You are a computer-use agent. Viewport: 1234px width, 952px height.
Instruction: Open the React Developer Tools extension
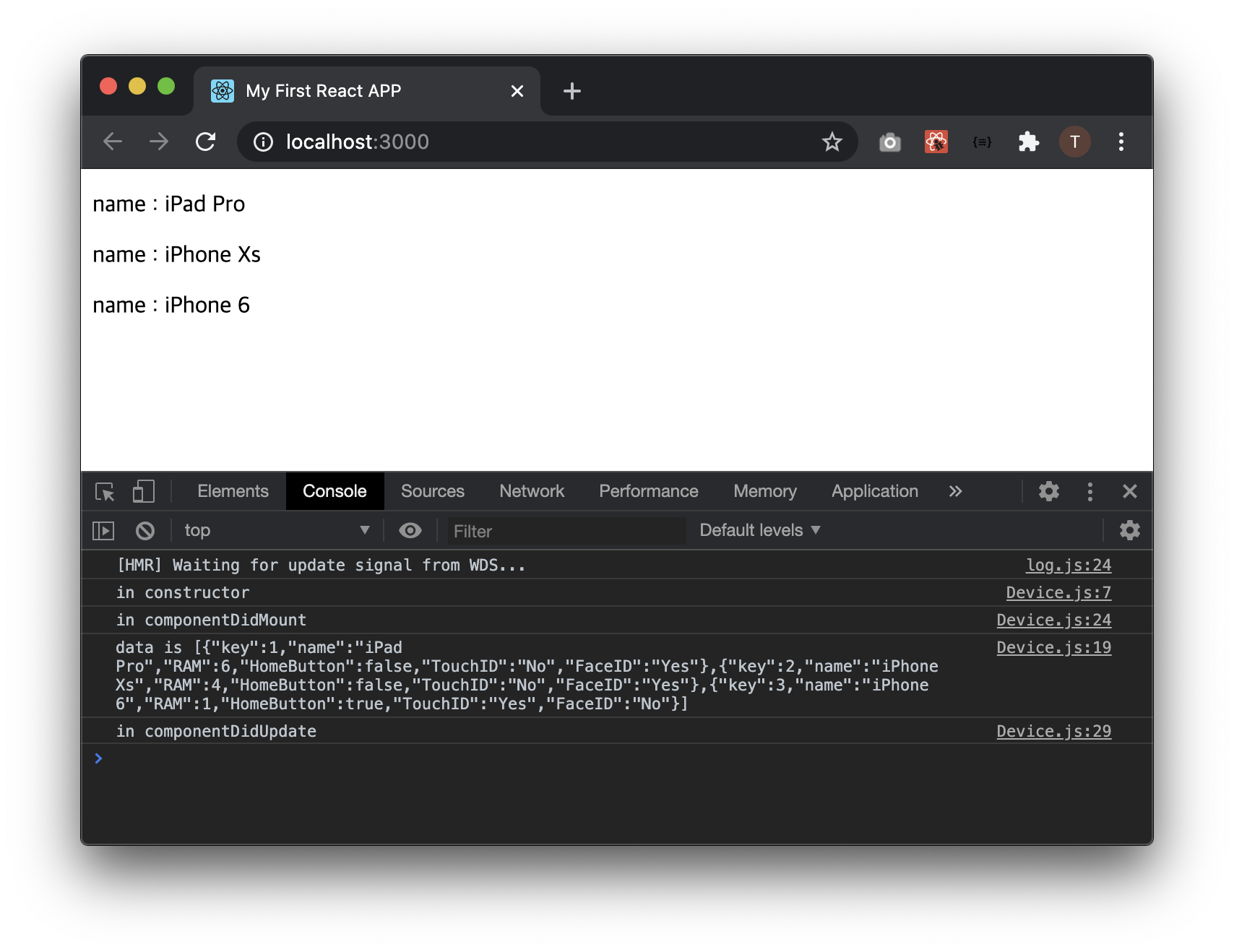[936, 142]
